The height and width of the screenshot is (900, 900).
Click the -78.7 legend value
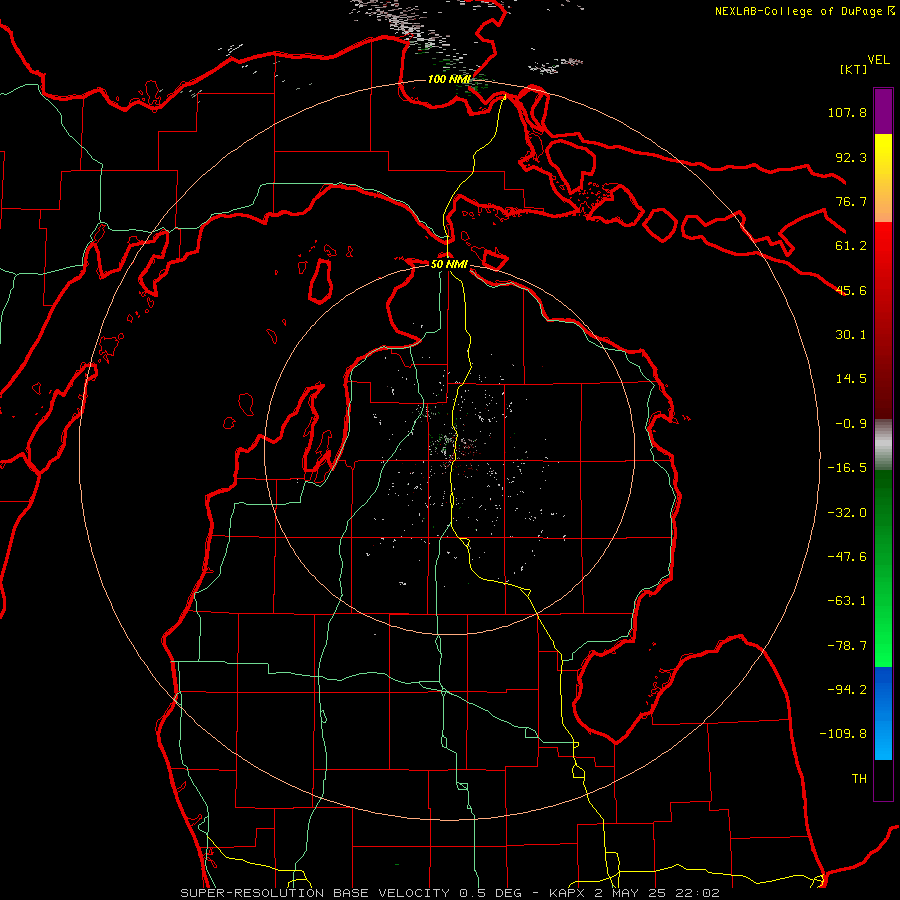[847, 646]
